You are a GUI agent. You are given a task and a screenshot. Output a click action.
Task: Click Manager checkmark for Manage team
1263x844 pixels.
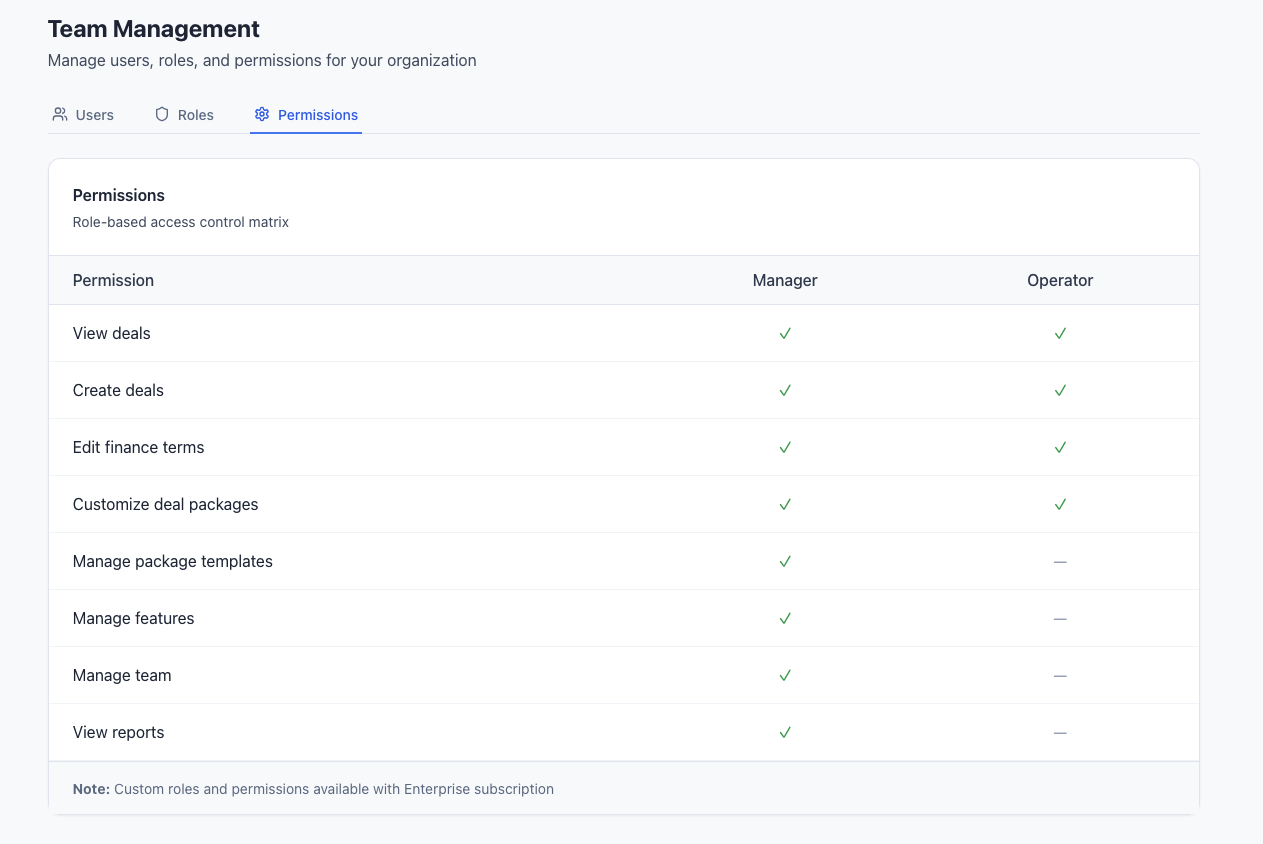pos(785,676)
